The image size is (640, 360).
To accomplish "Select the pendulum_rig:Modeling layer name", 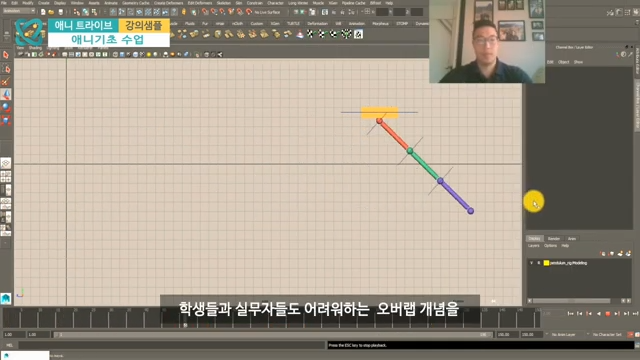I will 569,263.
